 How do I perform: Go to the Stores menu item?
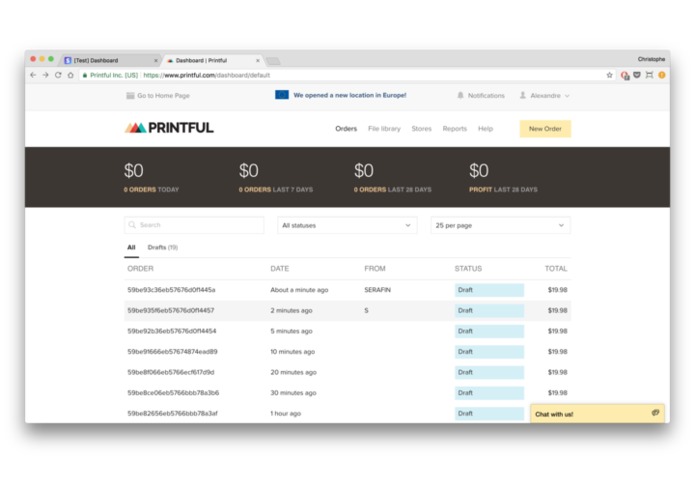422,129
